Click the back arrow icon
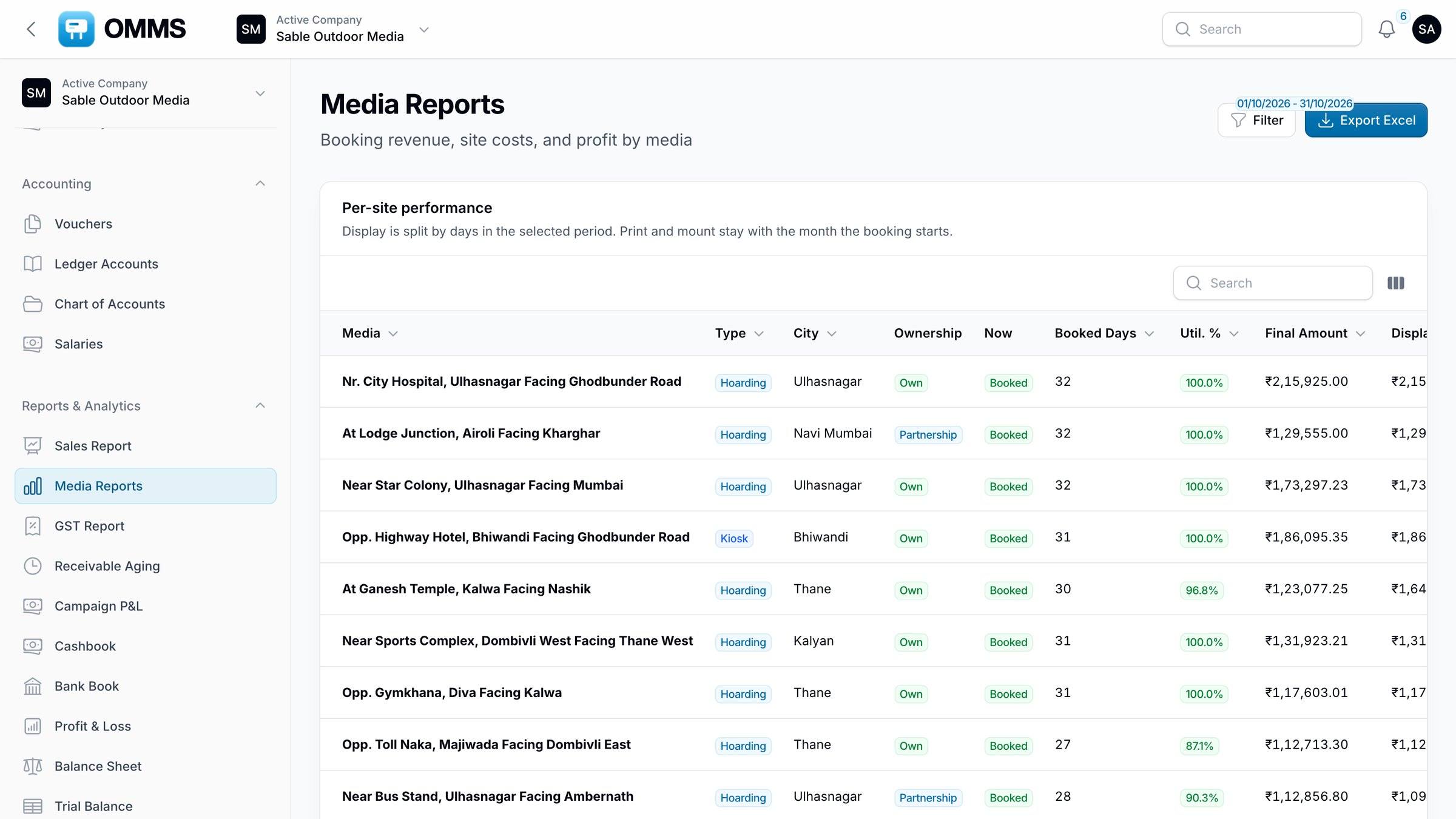Image resolution: width=1456 pixels, height=819 pixels. (x=31, y=29)
